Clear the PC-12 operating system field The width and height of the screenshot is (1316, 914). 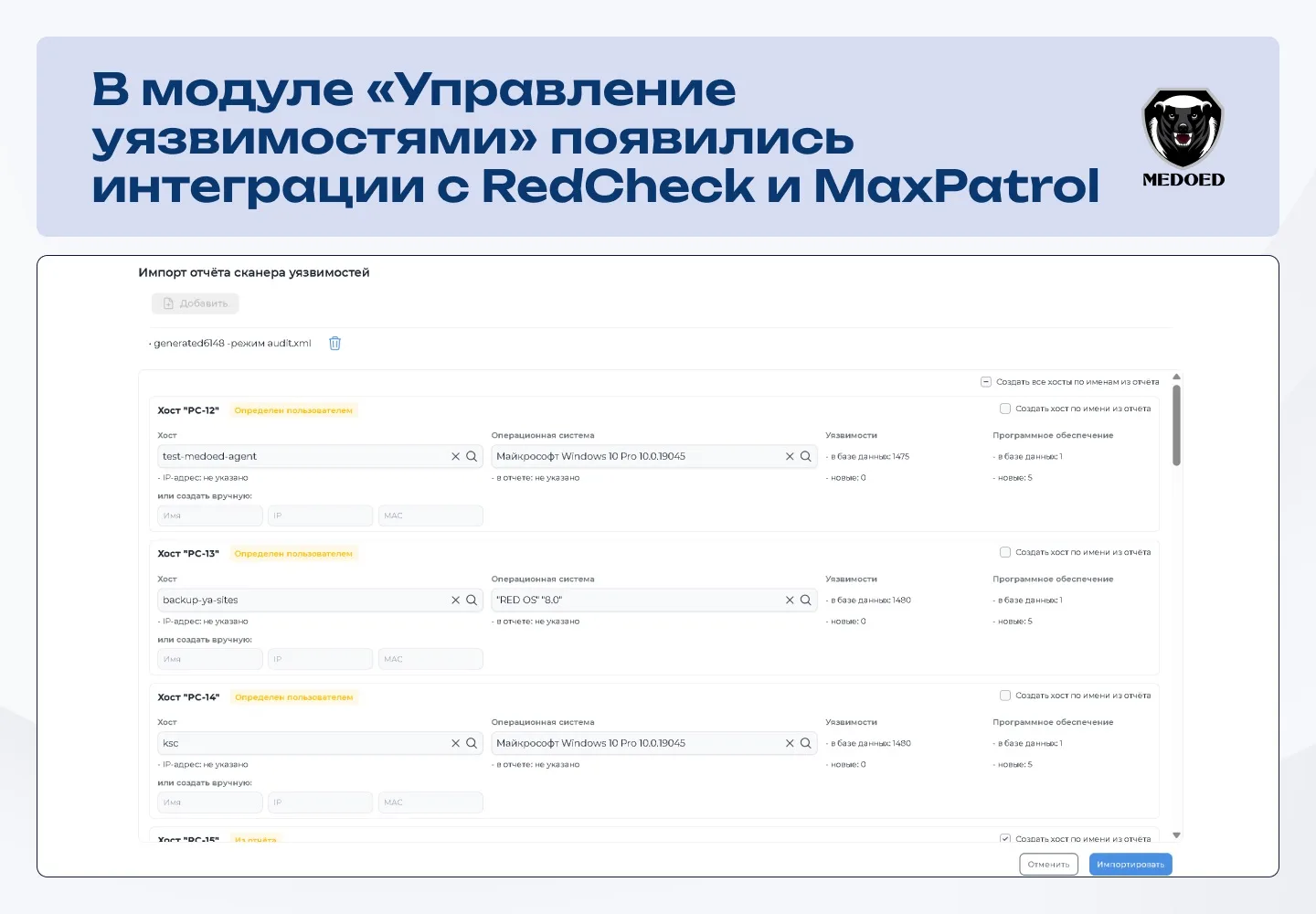coord(790,456)
